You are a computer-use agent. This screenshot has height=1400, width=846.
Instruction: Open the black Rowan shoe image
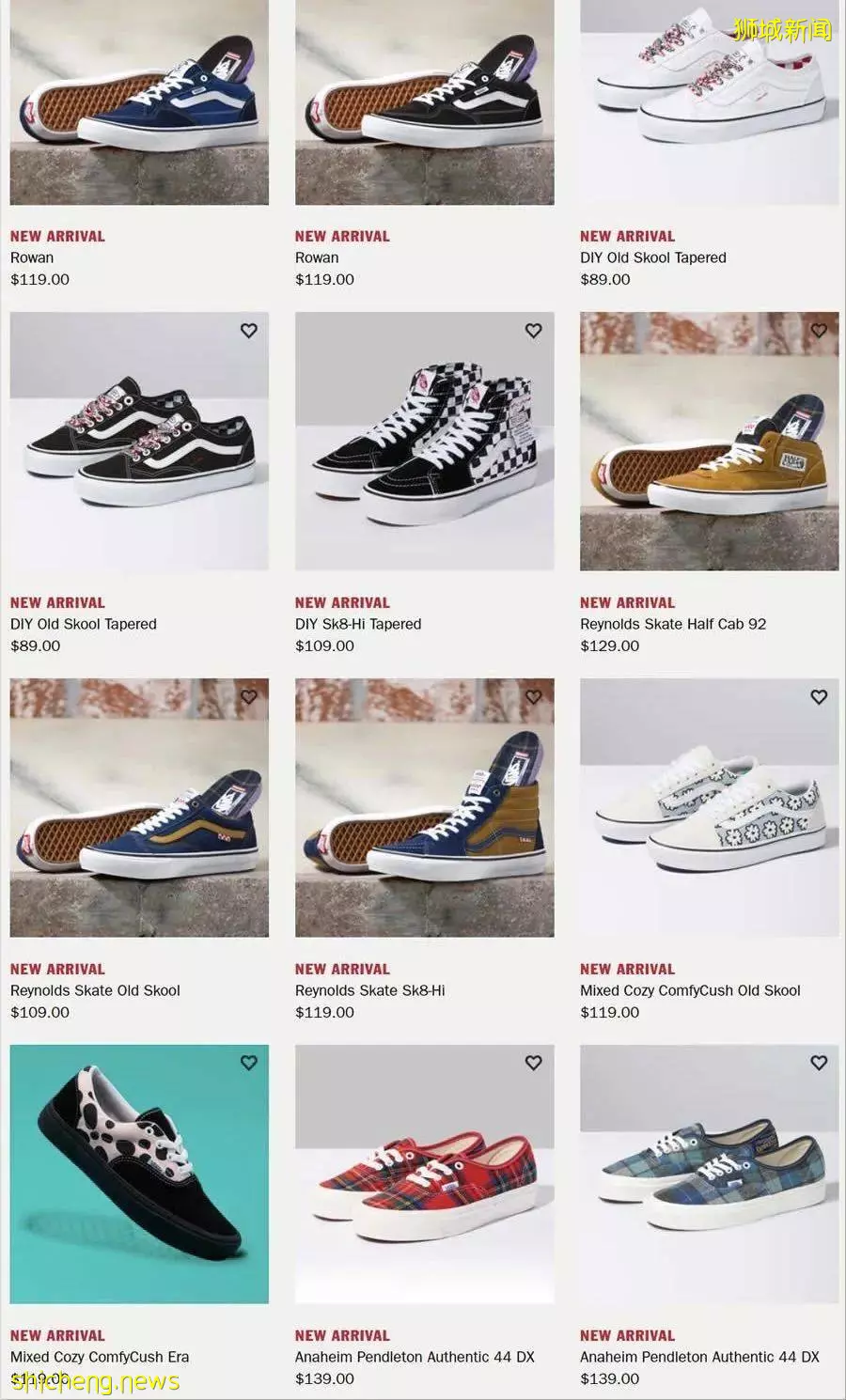[x=425, y=101]
